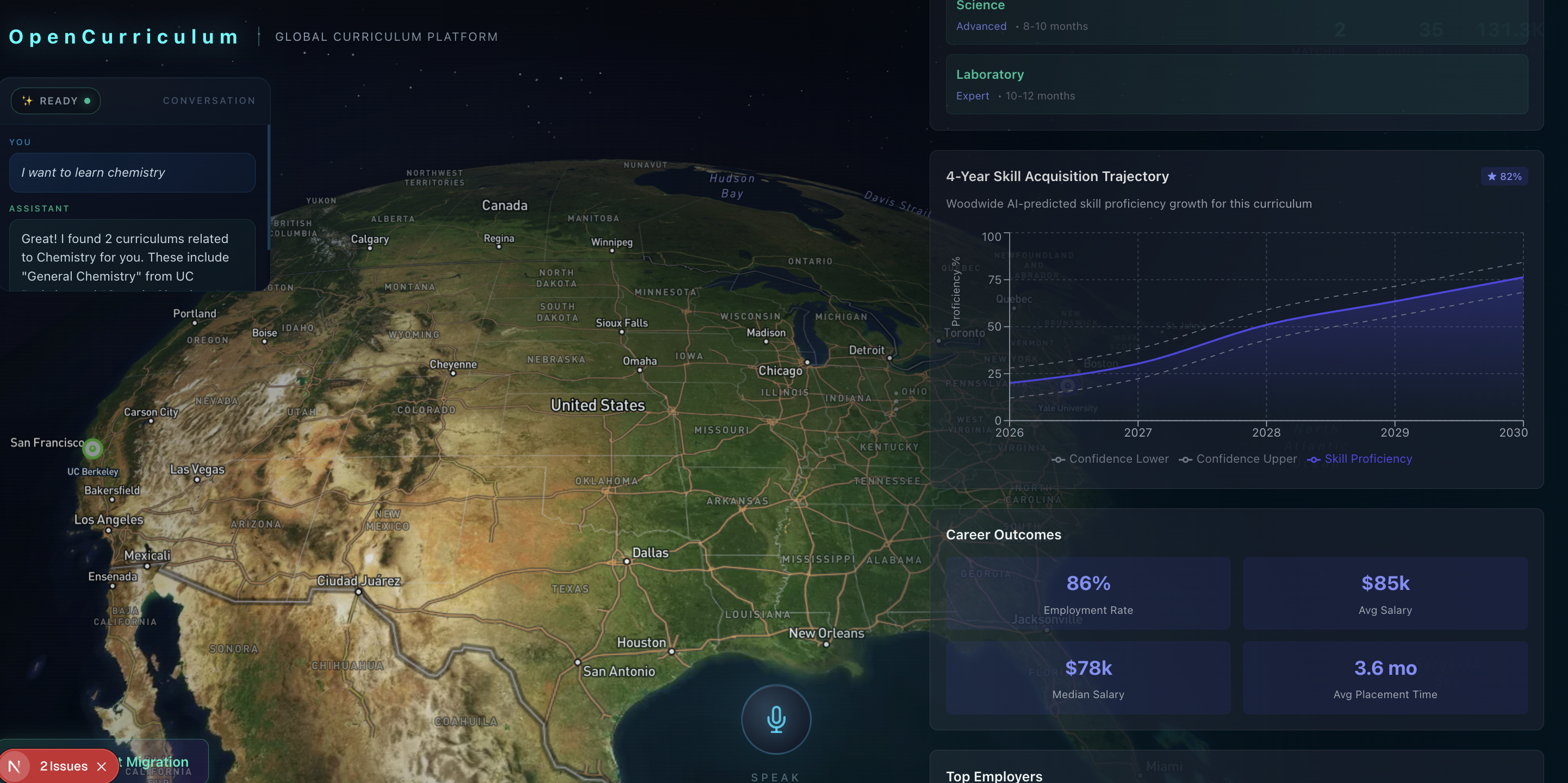The width and height of the screenshot is (1568, 783).
Task: Click the Next.js N dev tools icon
Action: 15,766
